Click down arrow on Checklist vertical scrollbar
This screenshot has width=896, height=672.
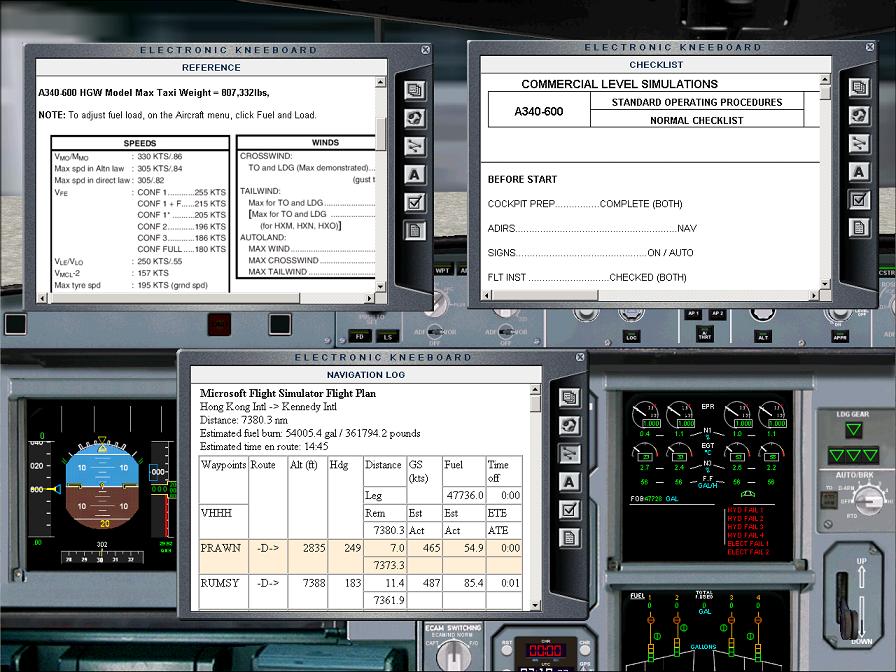click(x=825, y=283)
